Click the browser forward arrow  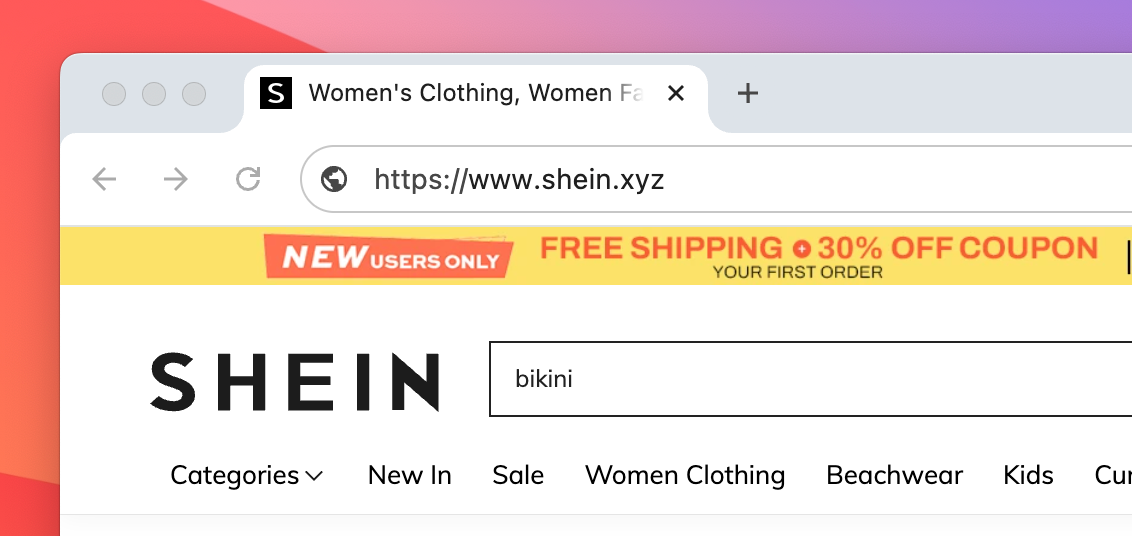(176, 179)
